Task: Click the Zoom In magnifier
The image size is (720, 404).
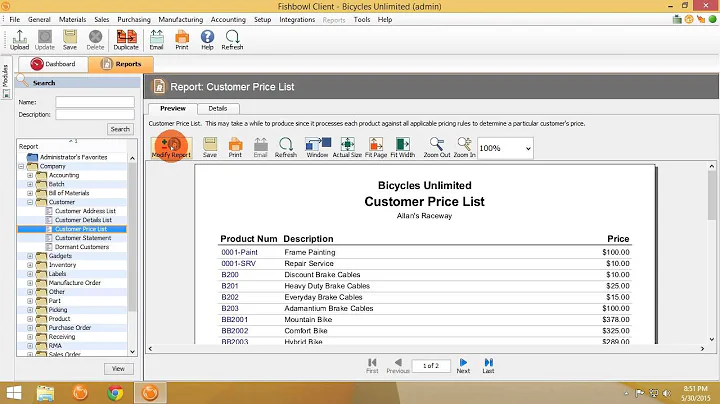Action: 464,148
